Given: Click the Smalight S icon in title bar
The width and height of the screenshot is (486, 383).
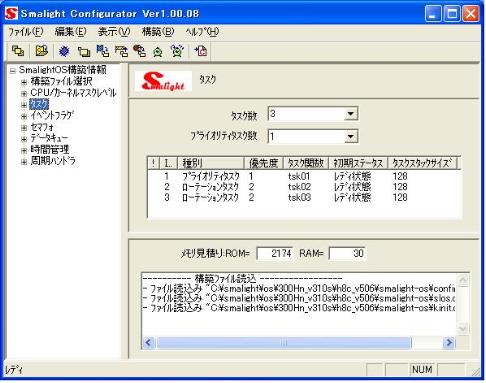Looking at the screenshot, I should click(11, 14).
